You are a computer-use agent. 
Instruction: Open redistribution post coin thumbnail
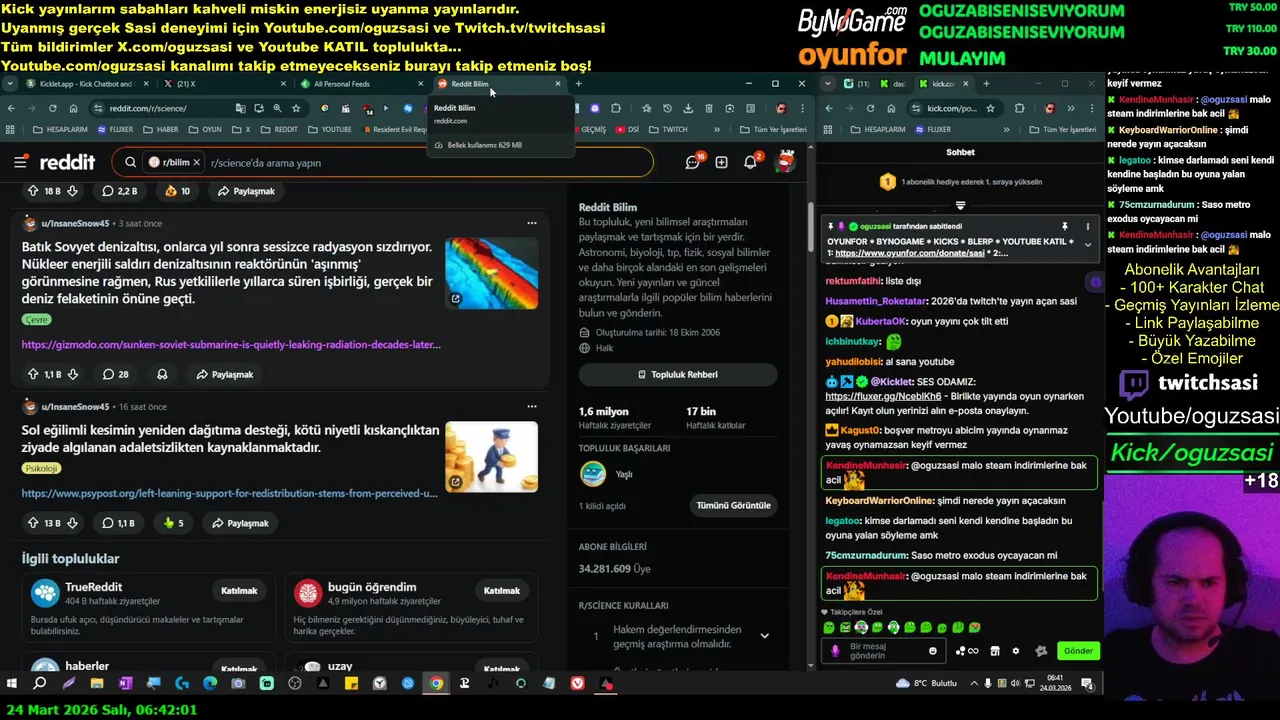click(491, 456)
